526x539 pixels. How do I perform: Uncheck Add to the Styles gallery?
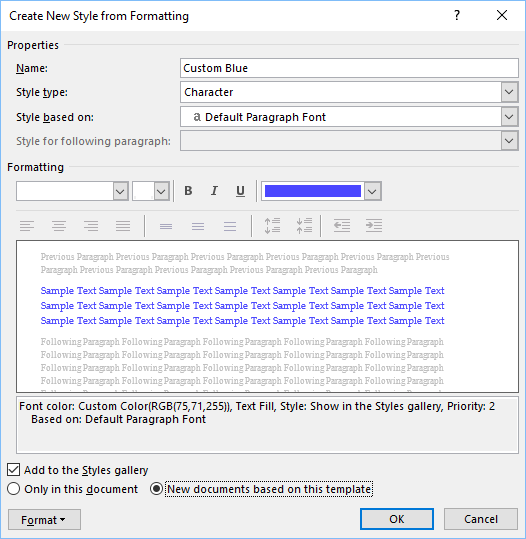tap(13, 470)
